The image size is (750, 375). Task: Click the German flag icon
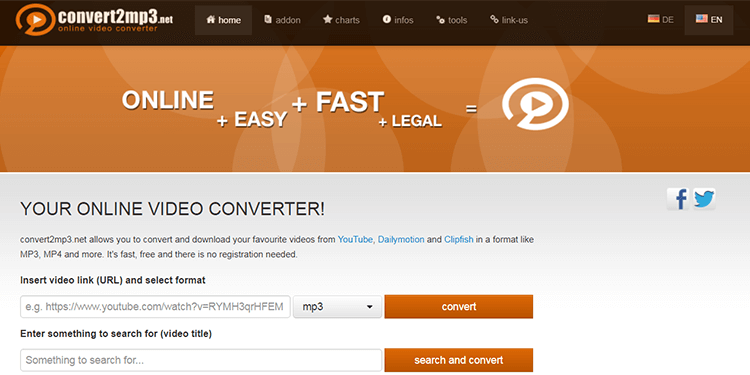click(653, 19)
